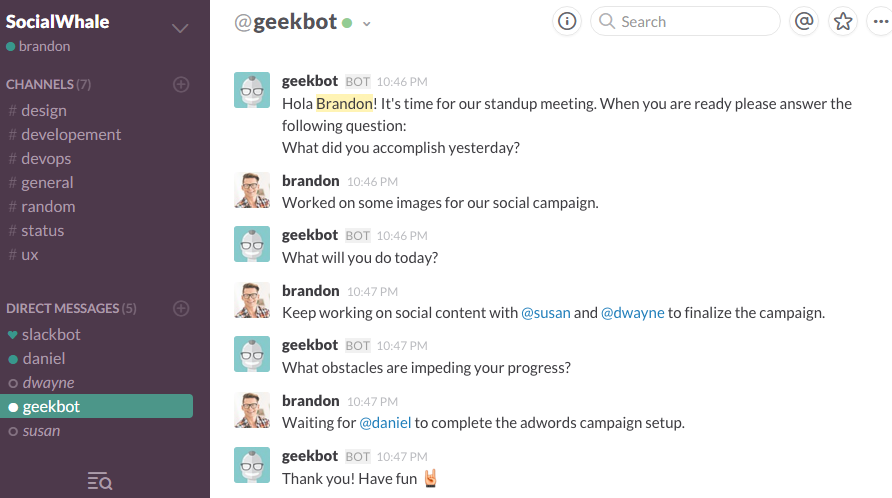Screen dimensions: 892x498
Task: Add a new channel with plus icon
Action: point(181,84)
